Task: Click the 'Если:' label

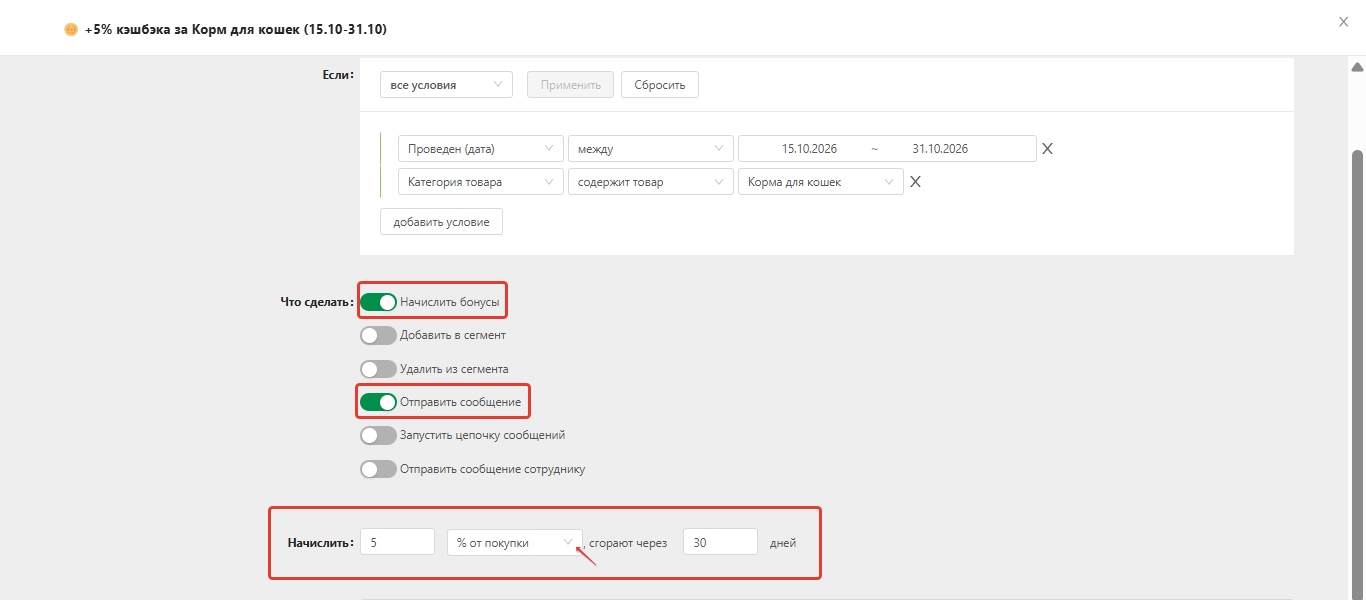Action: [x=338, y=74]
